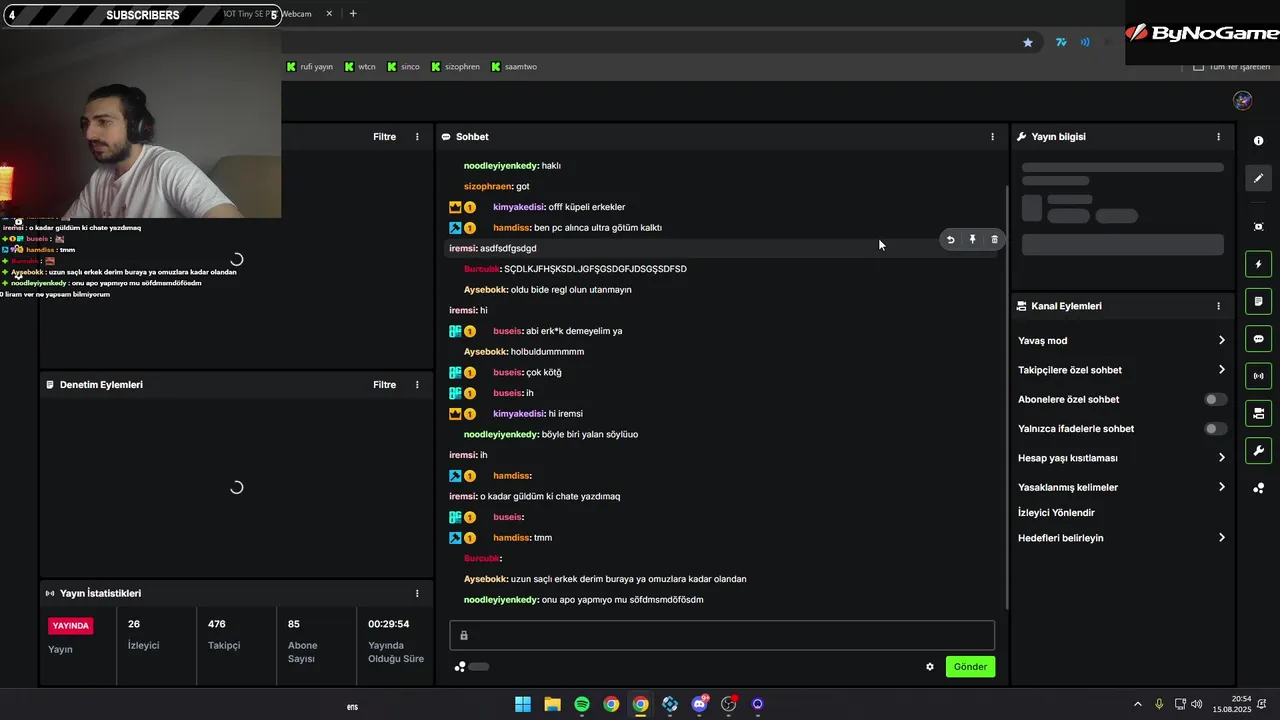Open Denetim Eylemleri three-dot menu
The image size is (1280, 720).
click(x=417, y=385)
